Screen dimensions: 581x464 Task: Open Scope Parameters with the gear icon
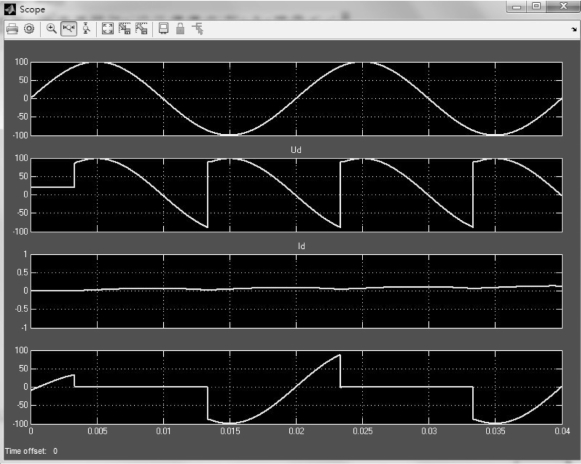coord(29,29)
